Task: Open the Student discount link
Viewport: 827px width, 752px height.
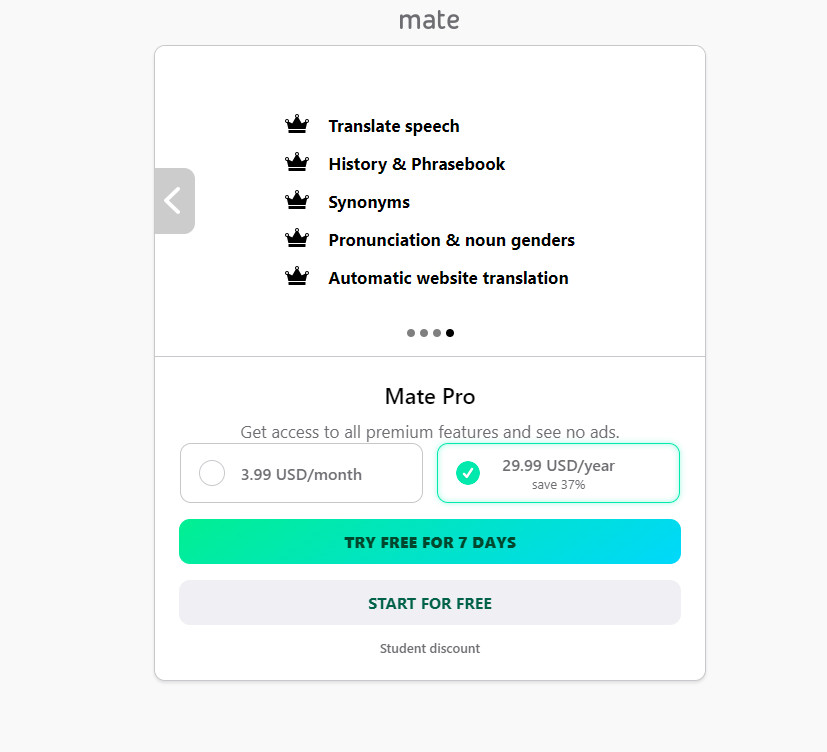Action: pyautogui.click(x=430, y=649)
